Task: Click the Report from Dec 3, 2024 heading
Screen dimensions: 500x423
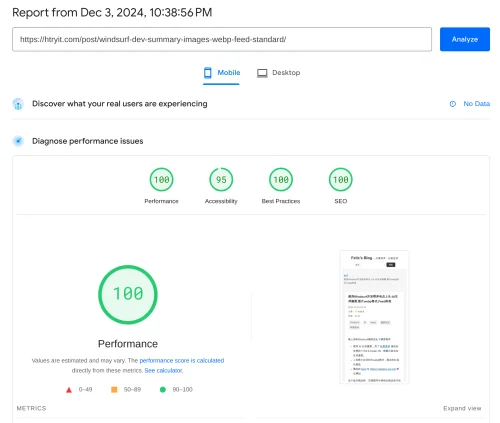Action: click(x=112, y=13)
